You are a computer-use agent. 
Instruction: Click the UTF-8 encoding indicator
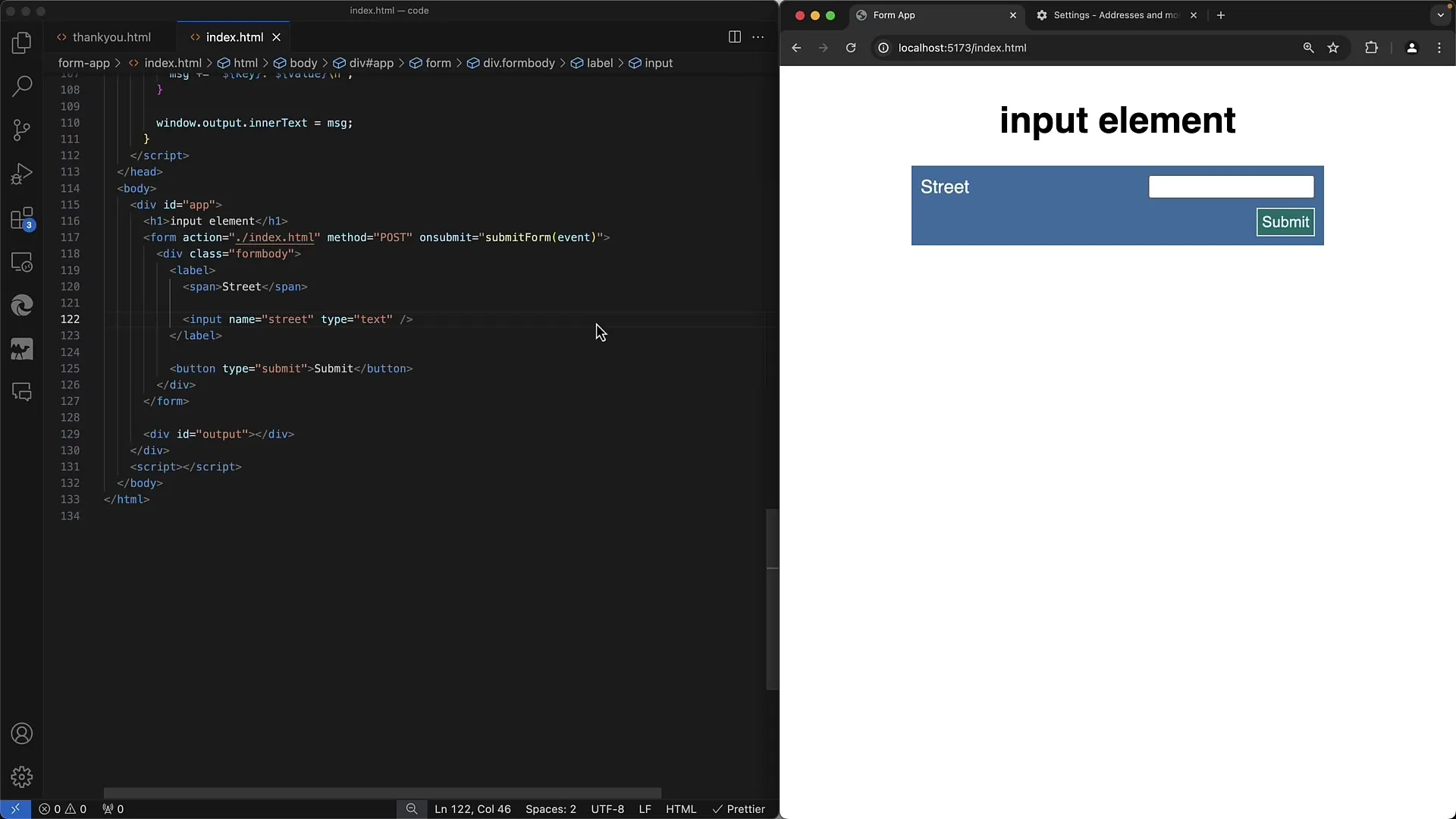[x=607, y=809]
